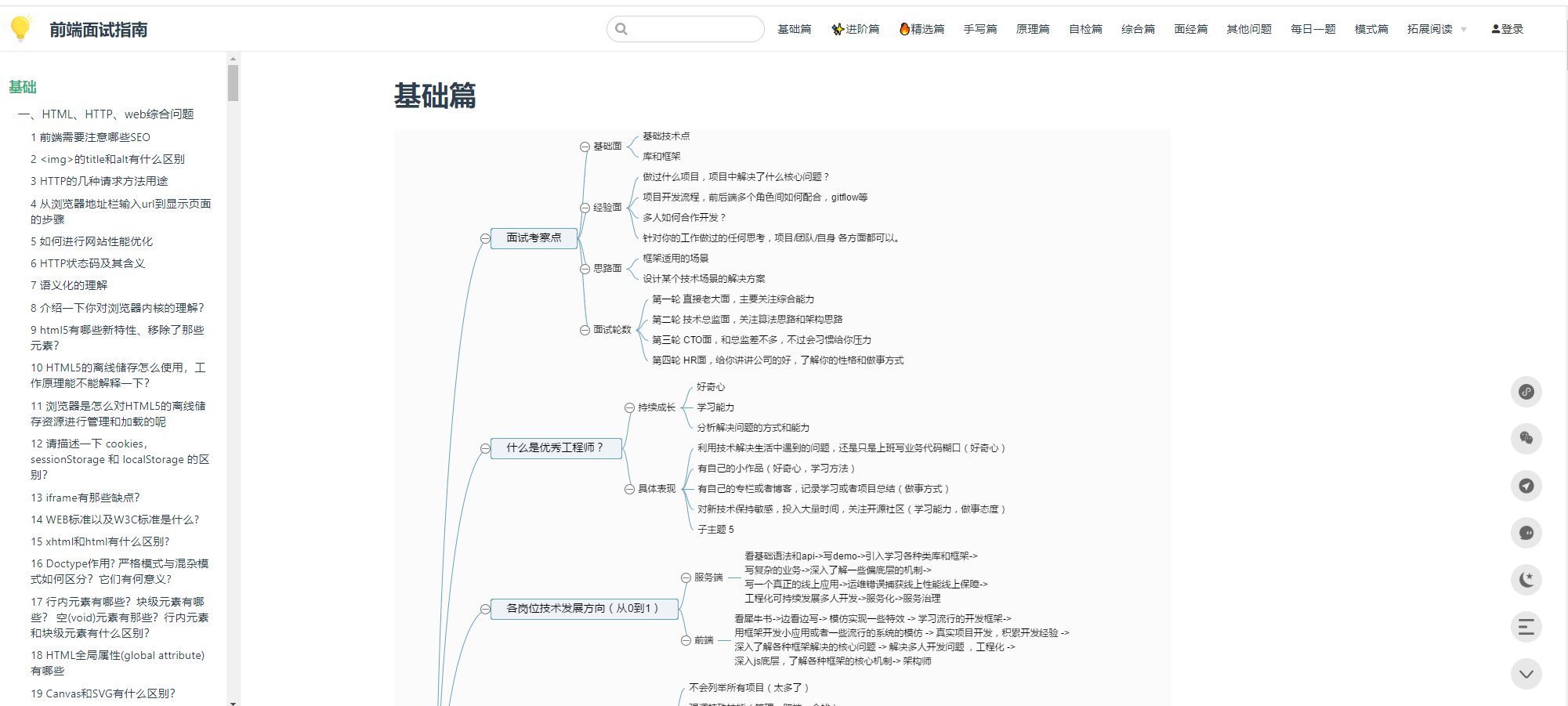Open sidebar item 13 iframe有那些缺点
Screen dimensions: 1568x706
85,498
